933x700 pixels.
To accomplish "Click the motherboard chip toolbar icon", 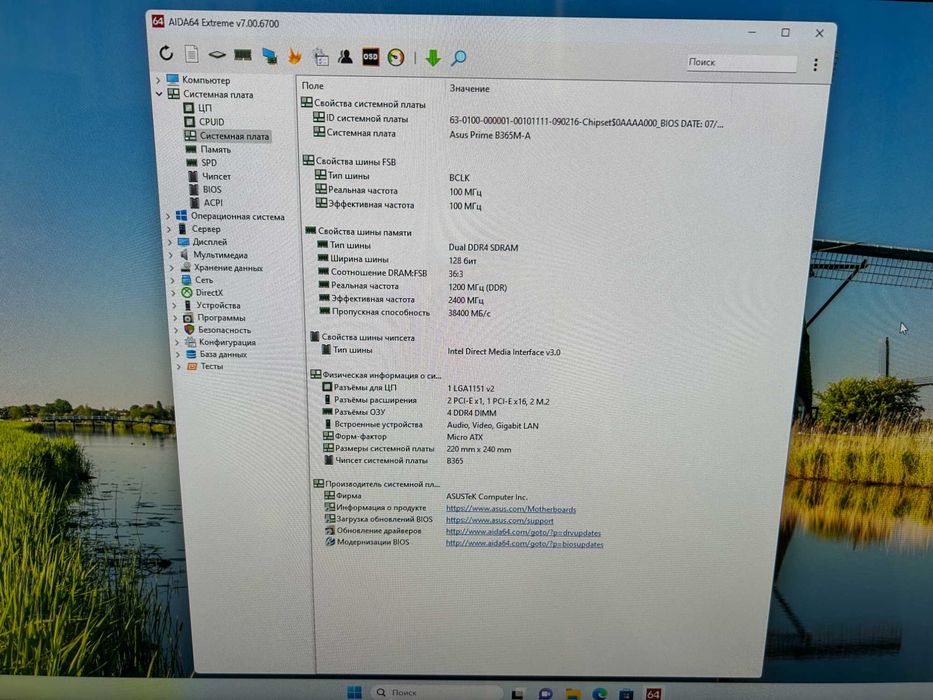I will 217,55.
